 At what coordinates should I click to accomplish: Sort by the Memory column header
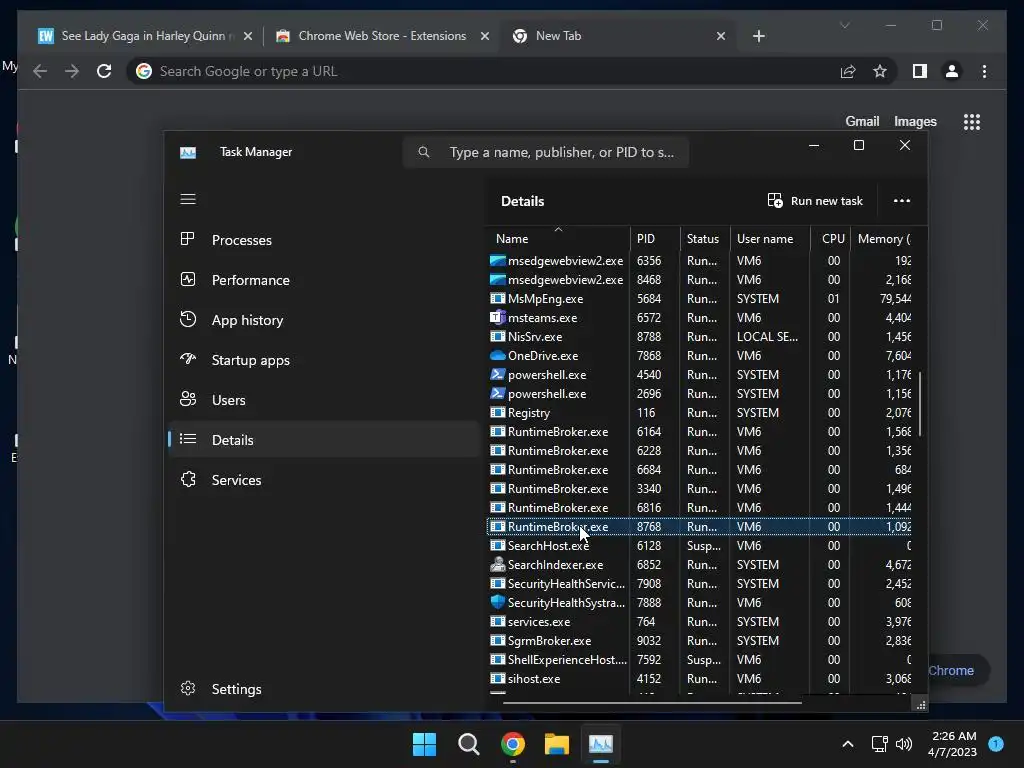884,239
